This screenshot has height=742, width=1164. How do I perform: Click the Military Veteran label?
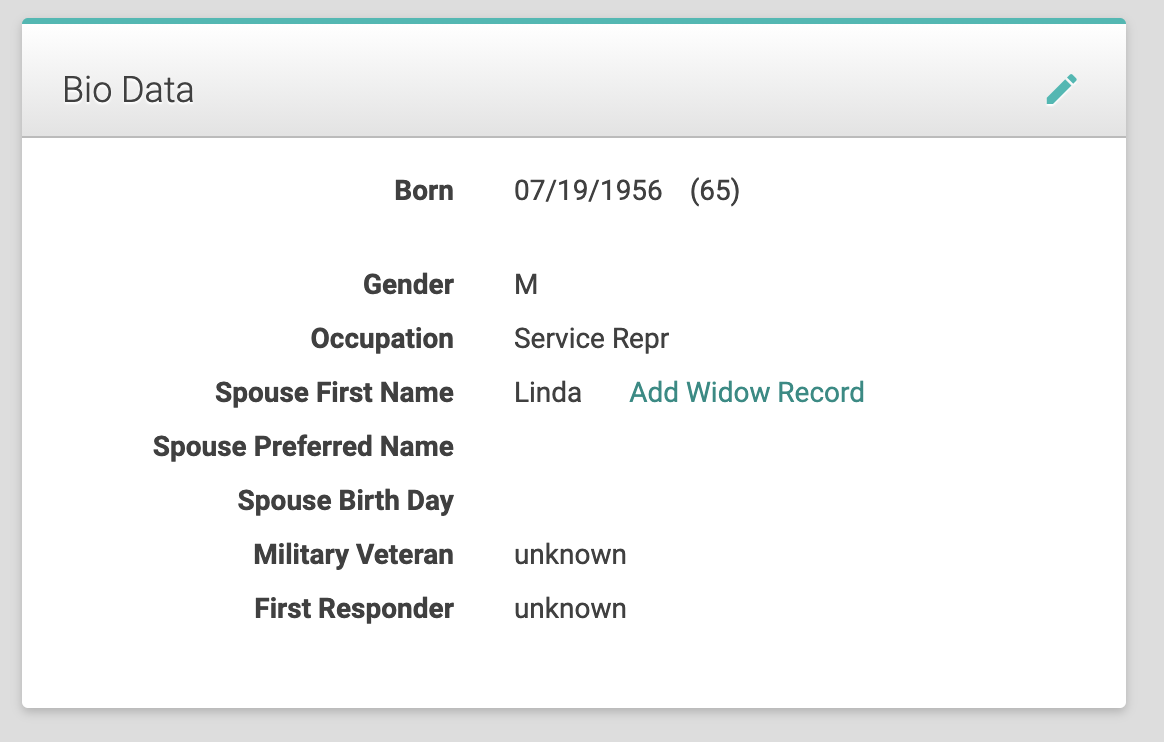(353, 555)
